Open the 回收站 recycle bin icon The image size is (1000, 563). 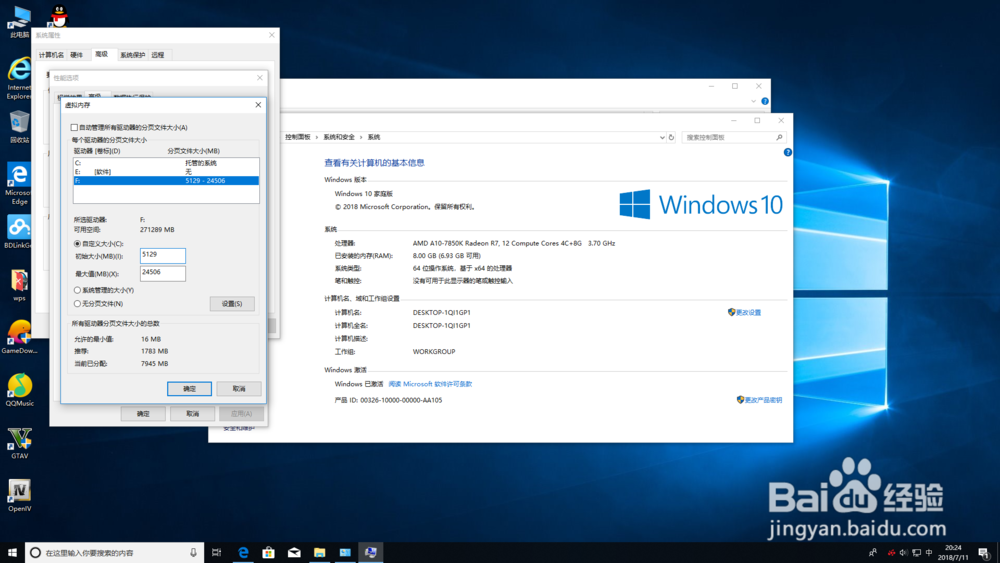19,127
